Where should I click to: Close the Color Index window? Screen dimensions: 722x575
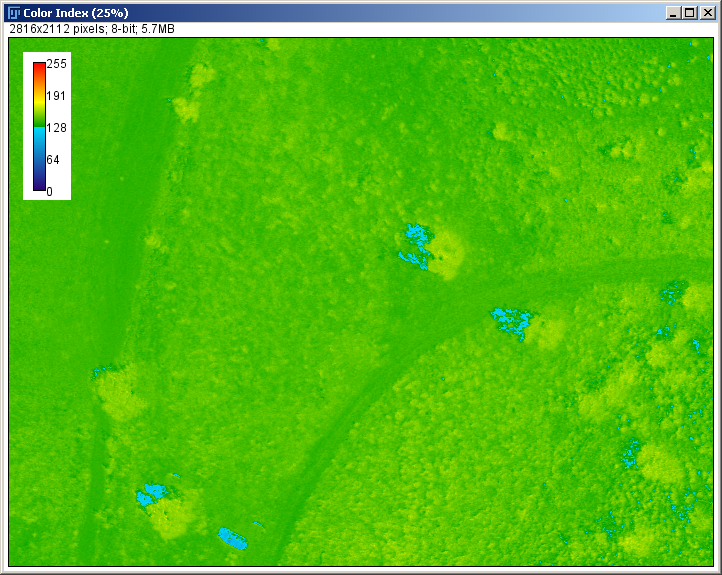pos(707,13)
